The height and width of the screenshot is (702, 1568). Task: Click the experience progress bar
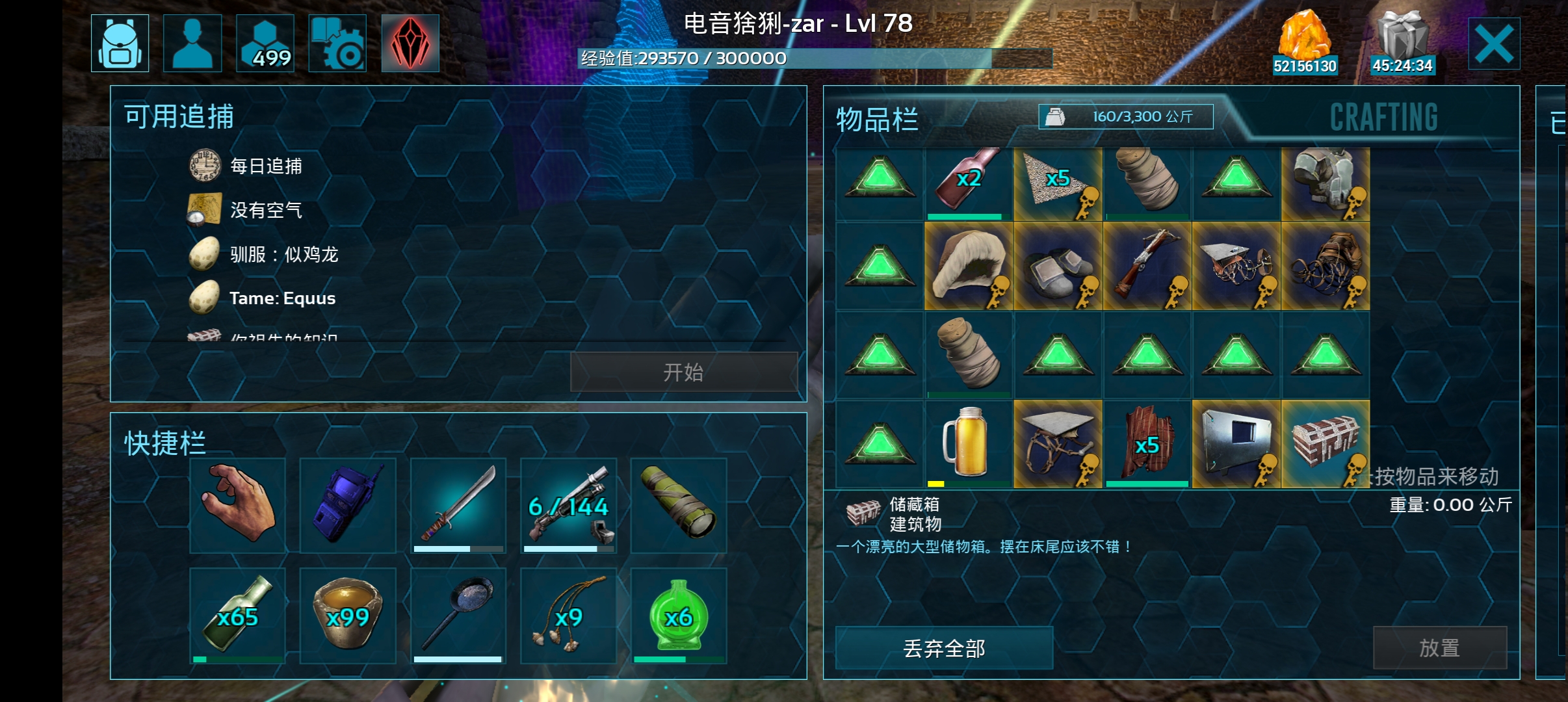coord(815,58)
